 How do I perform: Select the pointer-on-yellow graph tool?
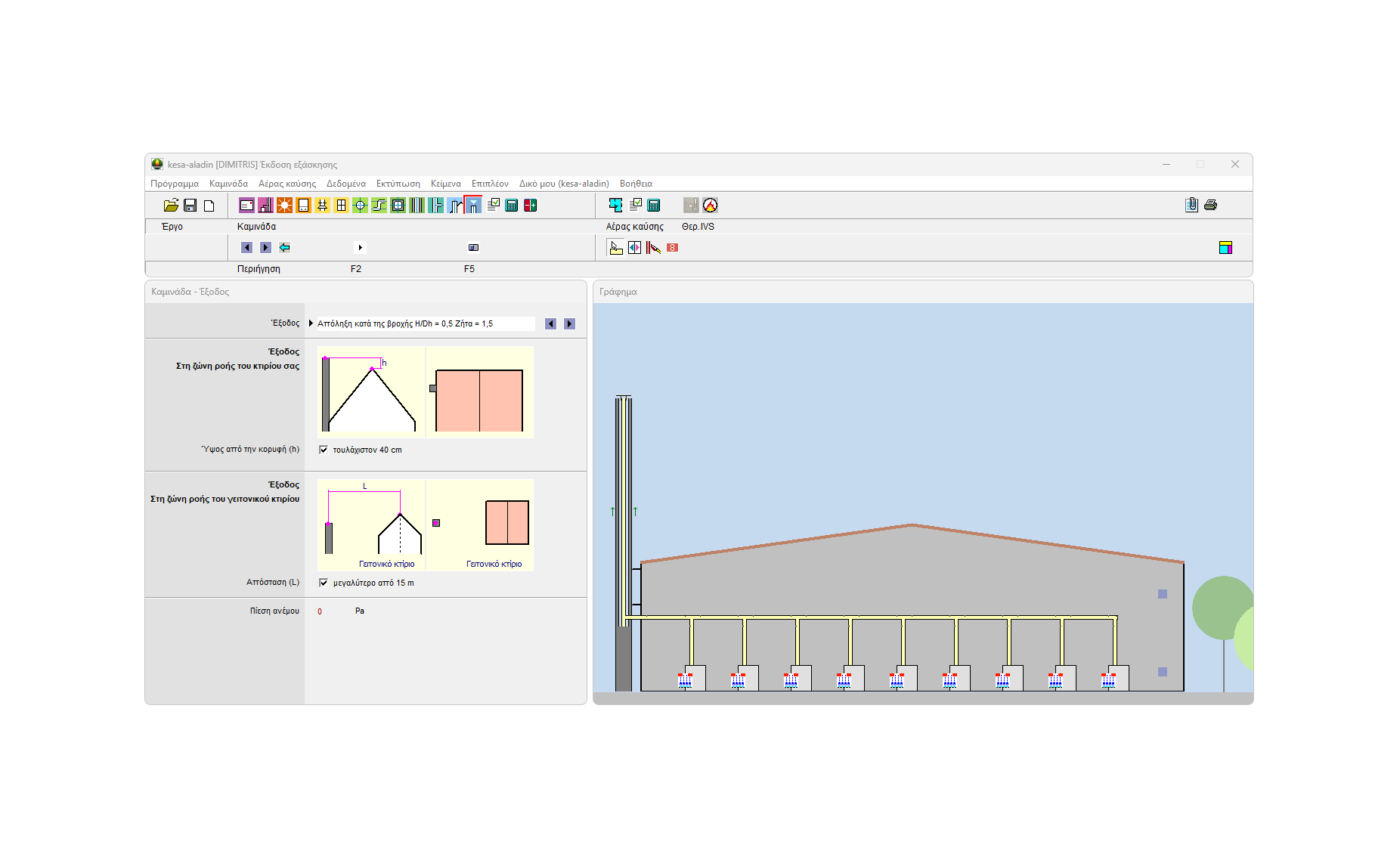(x=616, y=248)
